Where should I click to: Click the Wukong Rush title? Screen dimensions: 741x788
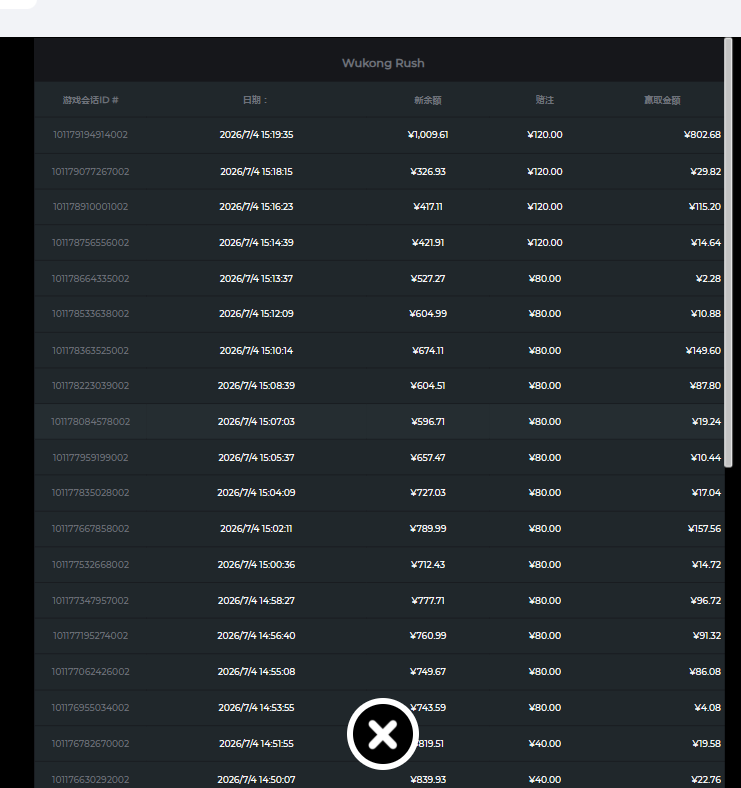pos(383,63)
